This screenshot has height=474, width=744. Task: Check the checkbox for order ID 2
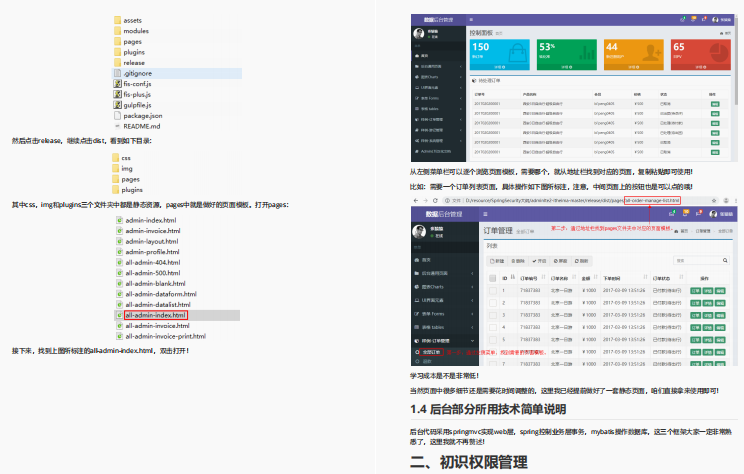point(493,303)
